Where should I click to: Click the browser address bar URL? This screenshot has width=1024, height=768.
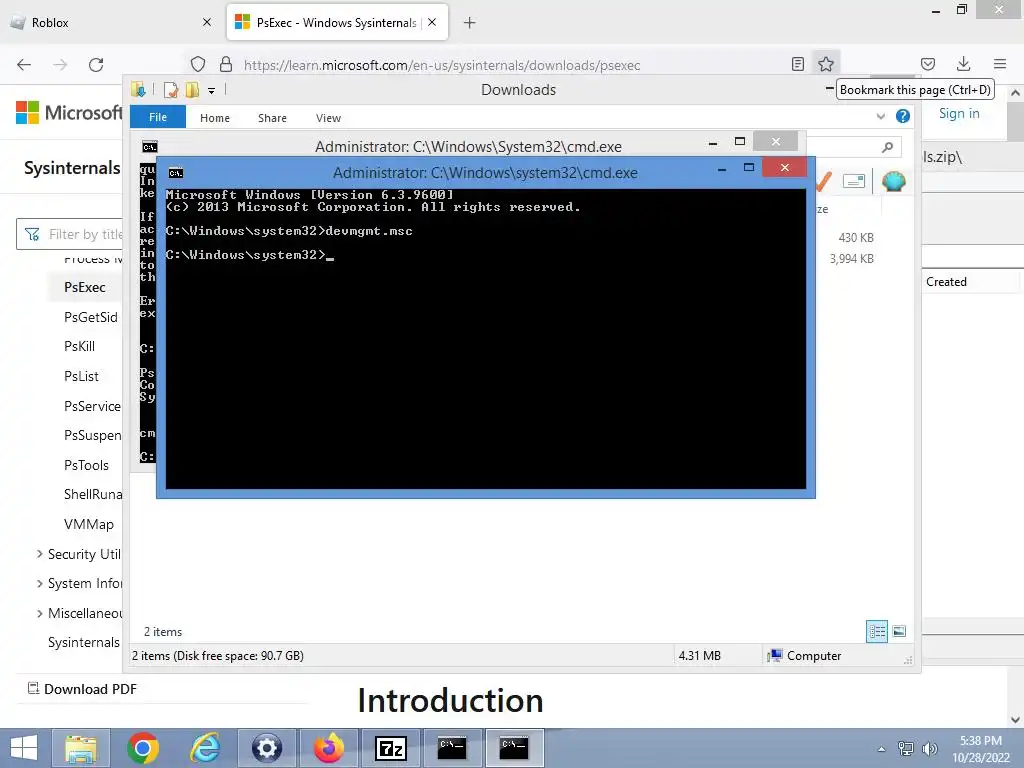coord(442,65)
